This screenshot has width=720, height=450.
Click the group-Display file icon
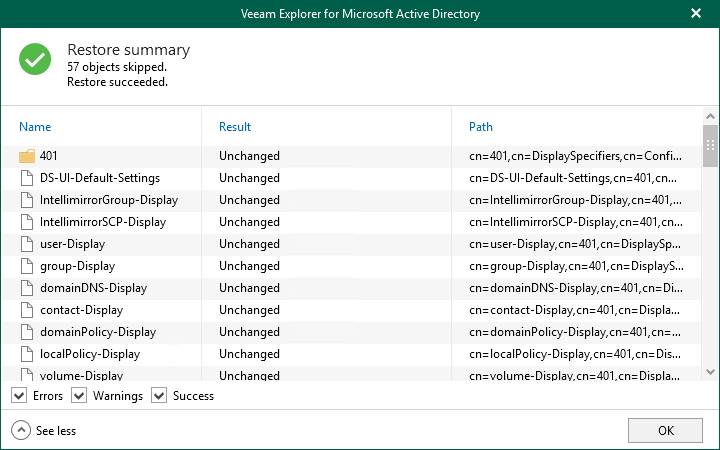pyautogui.click(x=27, y=266)
